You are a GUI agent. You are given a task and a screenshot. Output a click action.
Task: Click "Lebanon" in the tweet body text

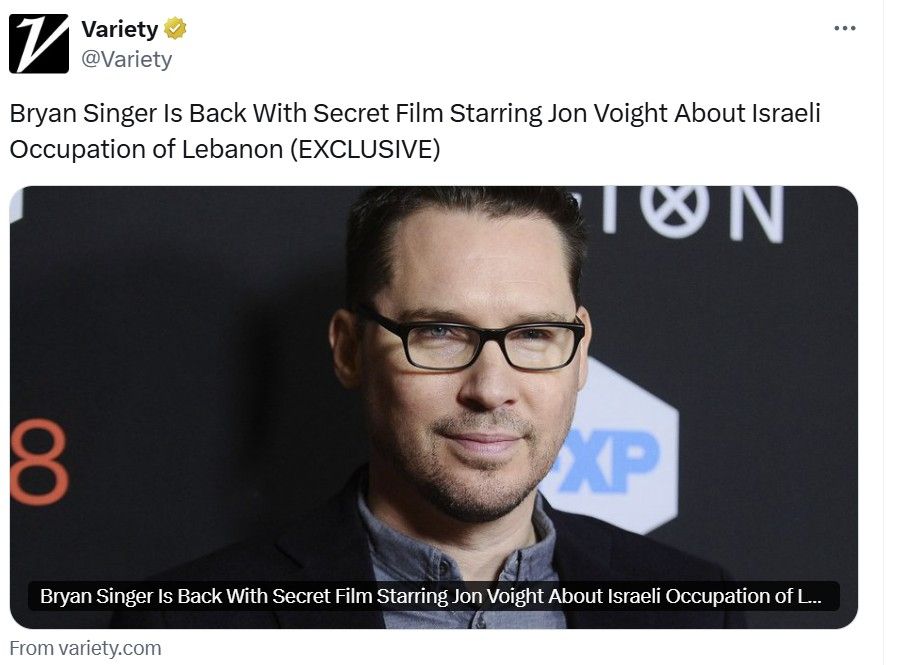pyautogui.click(x=233, y=149)
